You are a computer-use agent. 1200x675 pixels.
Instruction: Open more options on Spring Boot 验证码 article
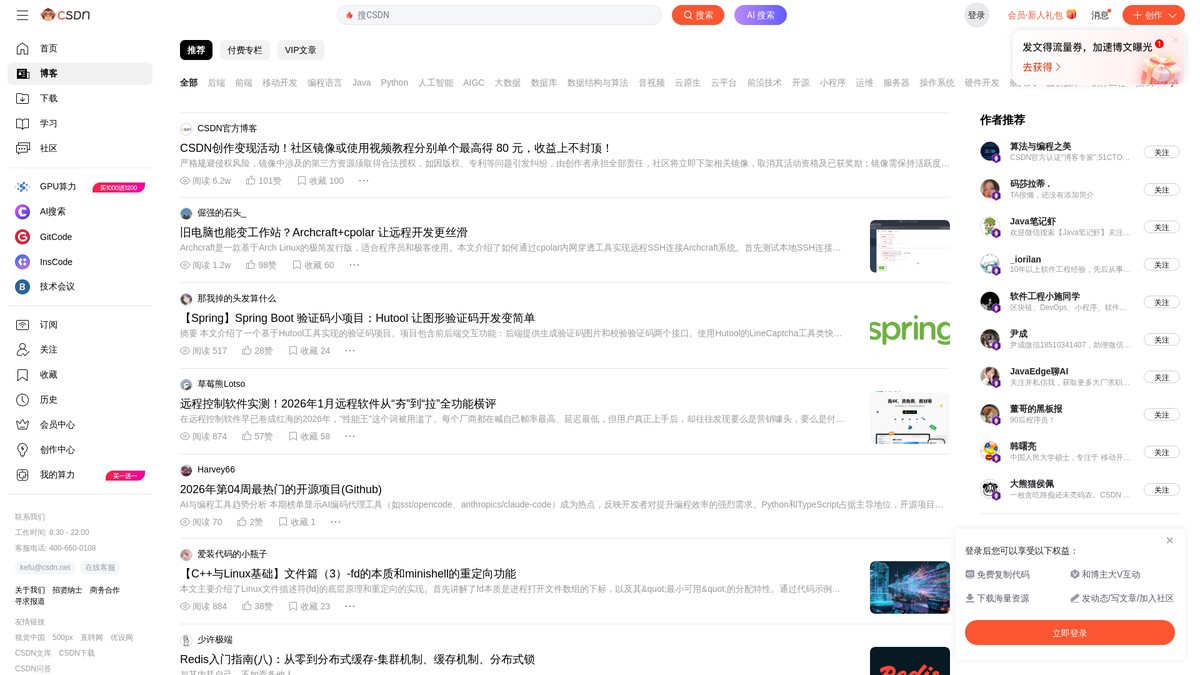(350, 351)
